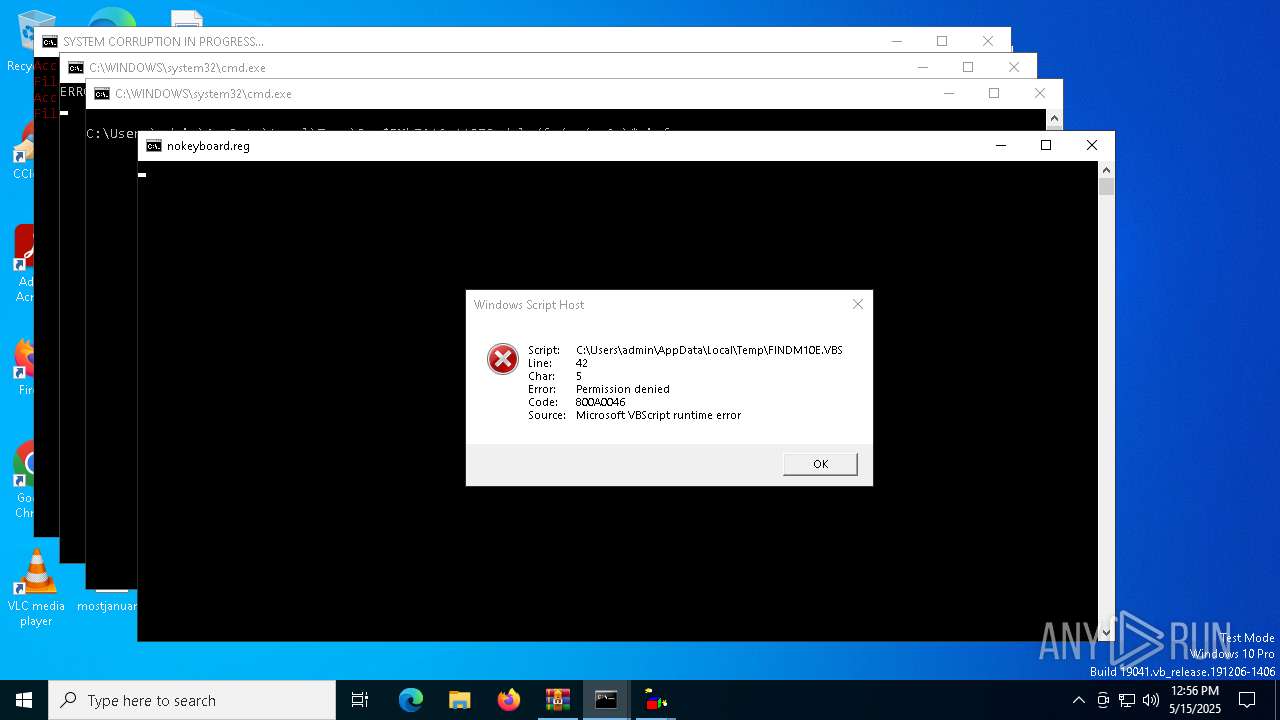Maximize the SYSTEM CORRUPTION IN PROGRESS window

(942, 41)
